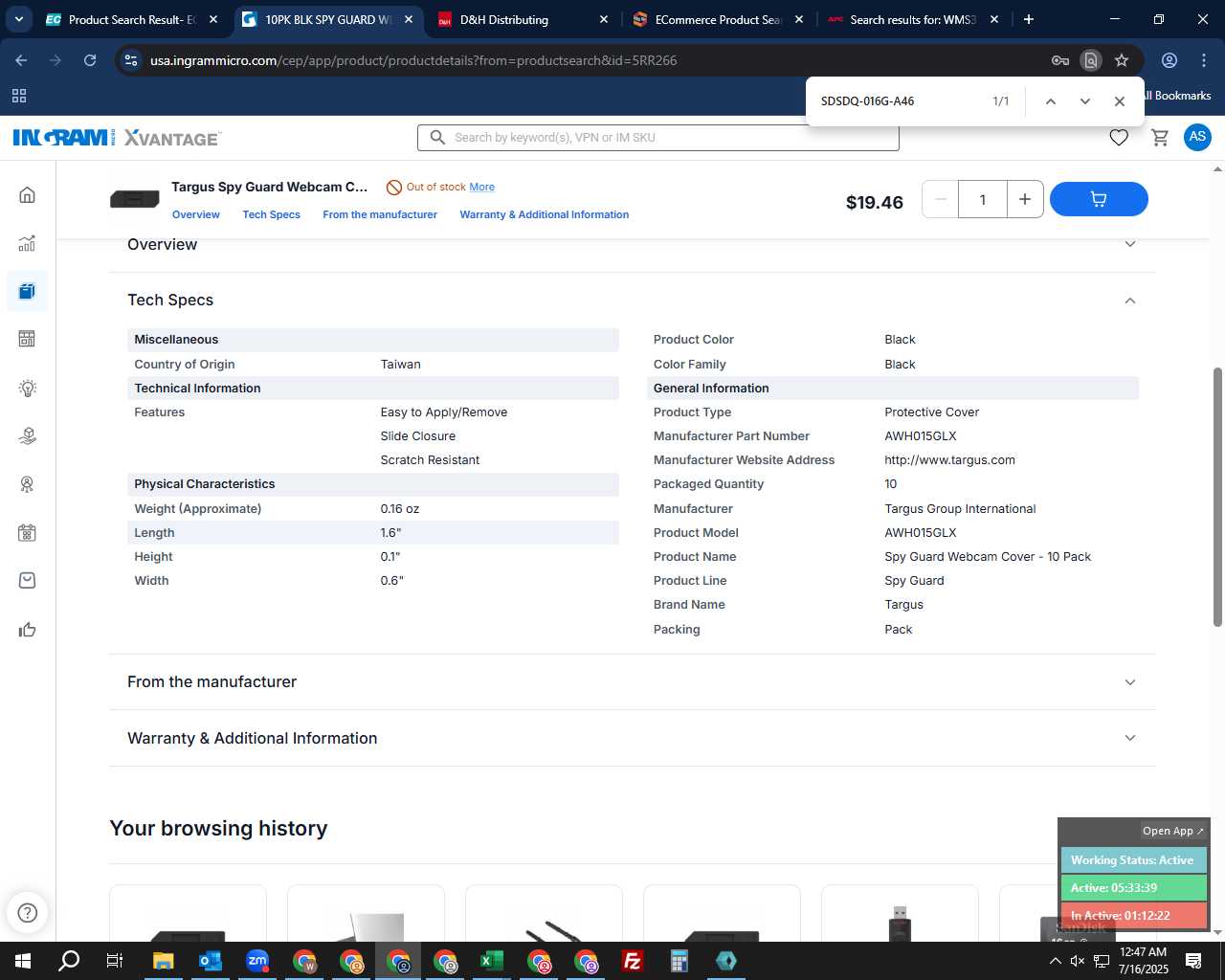
Task: Open the AS account avatar
Action: 1197,137
